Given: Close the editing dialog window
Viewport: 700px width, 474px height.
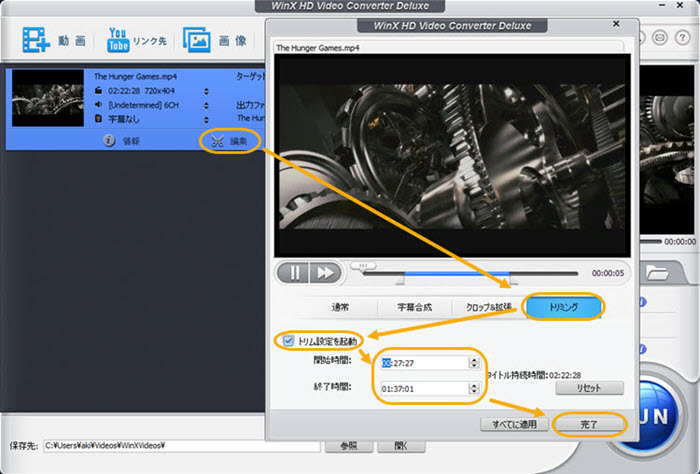Looking at the screenshot, I should tap(616, 24).
